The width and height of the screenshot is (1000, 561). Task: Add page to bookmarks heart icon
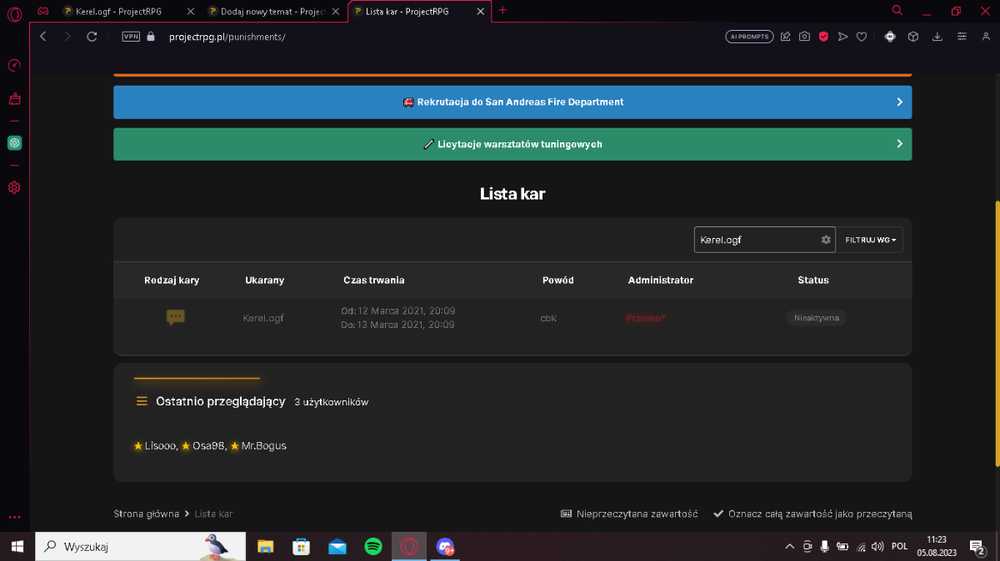pyautogui.click(x=862, y=36)
